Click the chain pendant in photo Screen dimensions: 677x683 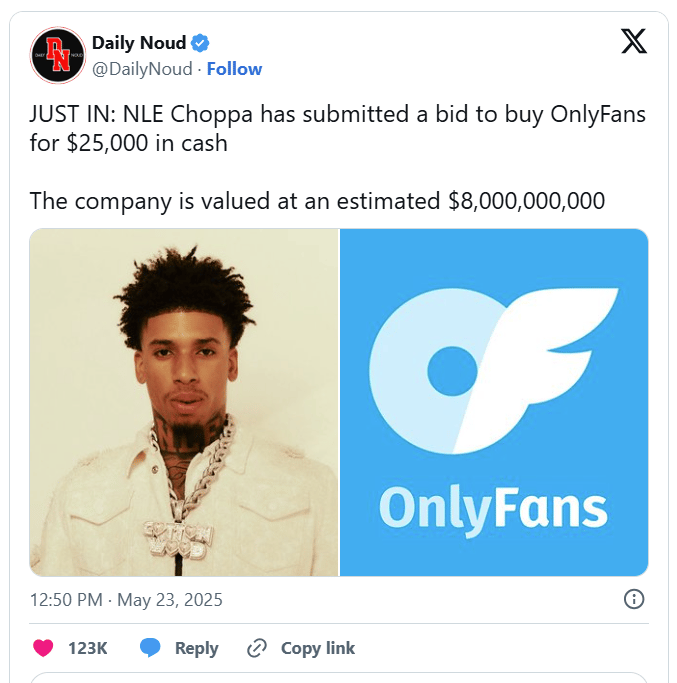point(179,540)
